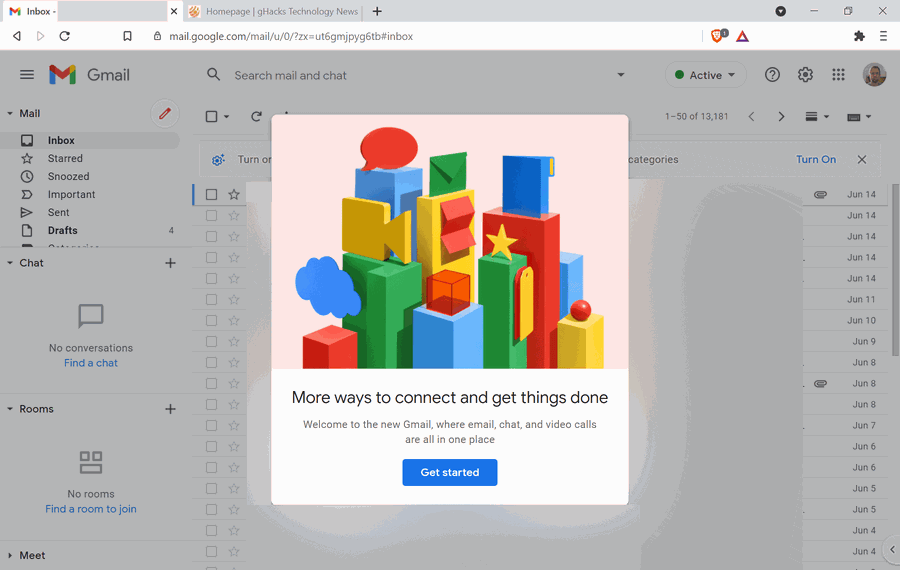The height and width of the screenshot is (570, 900).
Task: Check the second email's checkbox
Action: click(x=211, y=216)
